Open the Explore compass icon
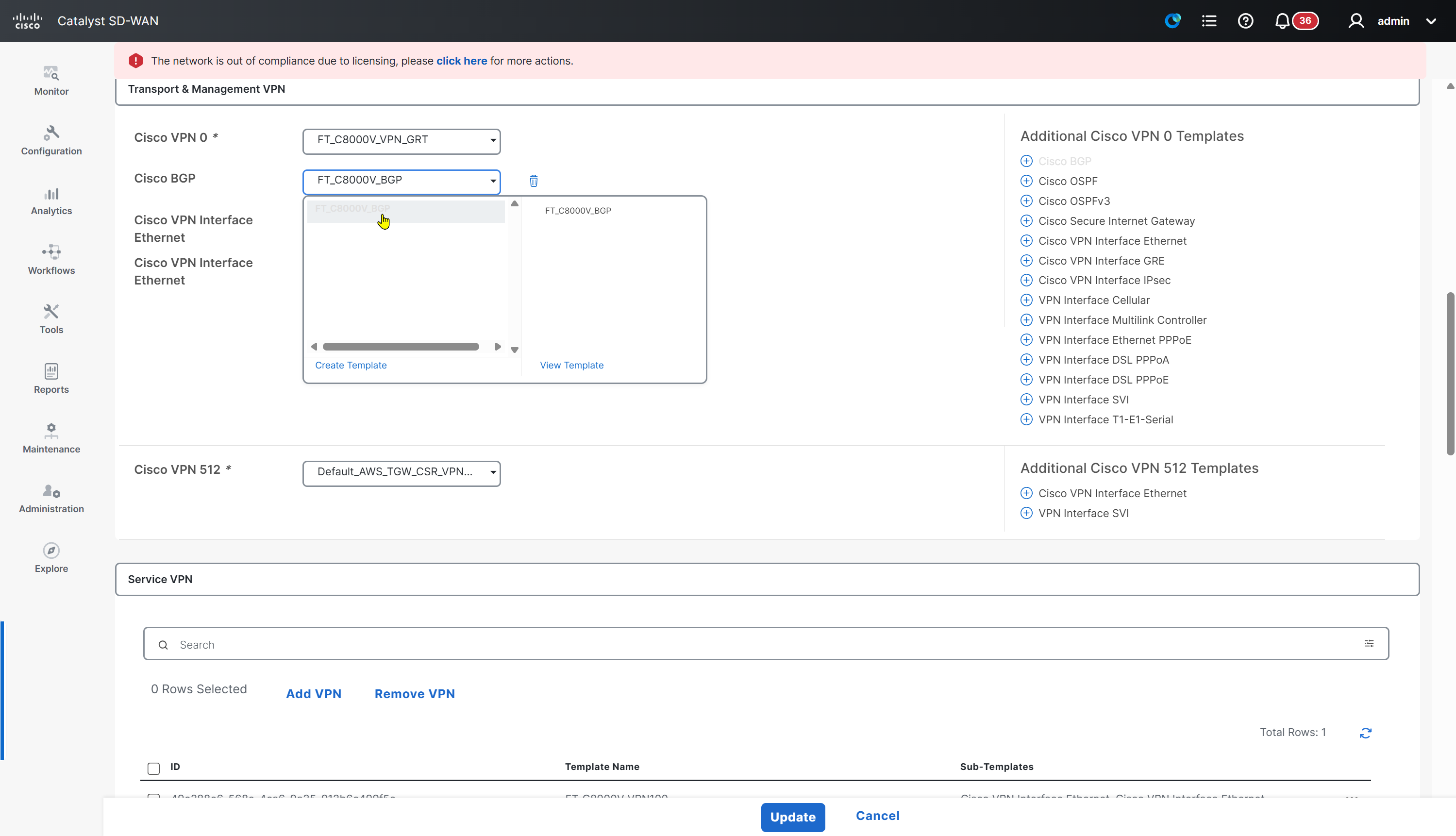 (51, 550)
